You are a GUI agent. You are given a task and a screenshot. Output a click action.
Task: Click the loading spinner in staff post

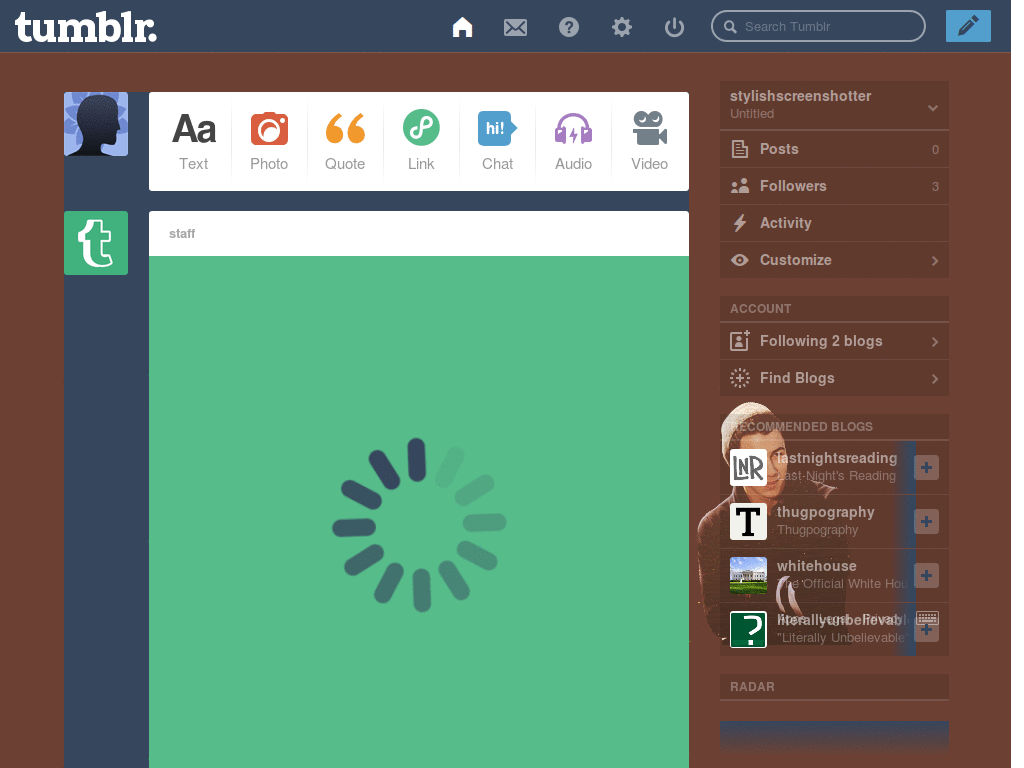419,525
